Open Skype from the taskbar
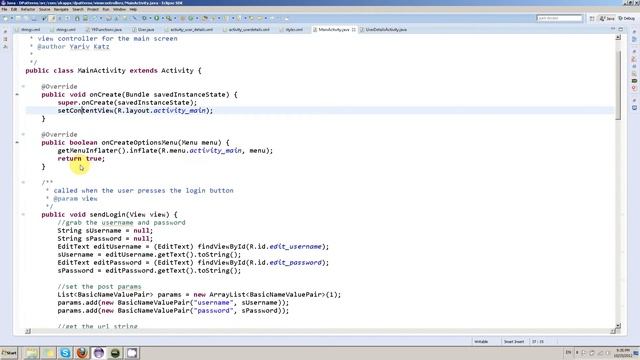 click(x=65, y=353)
